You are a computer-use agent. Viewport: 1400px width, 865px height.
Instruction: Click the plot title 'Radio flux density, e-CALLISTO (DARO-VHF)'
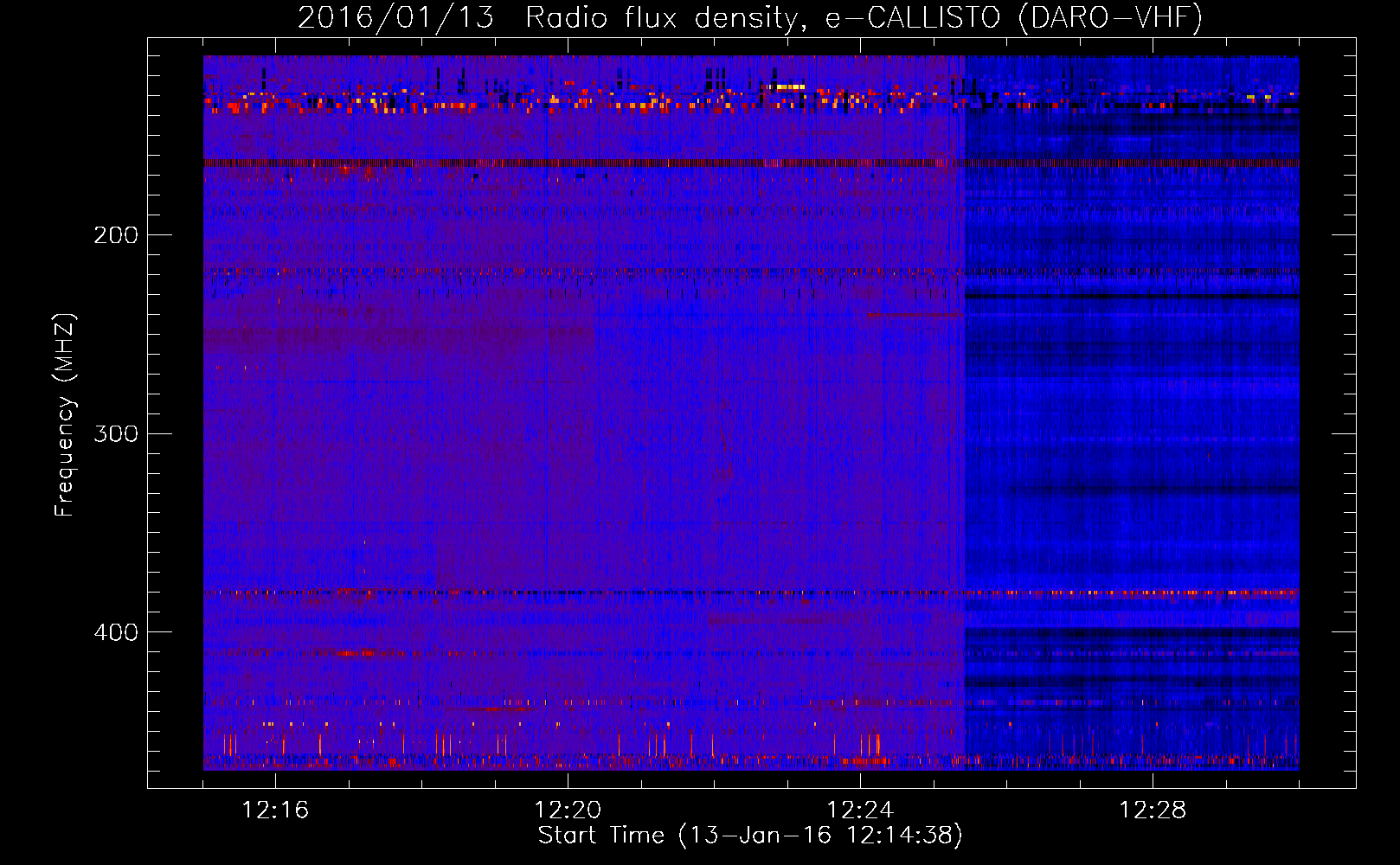coord(864,17)
